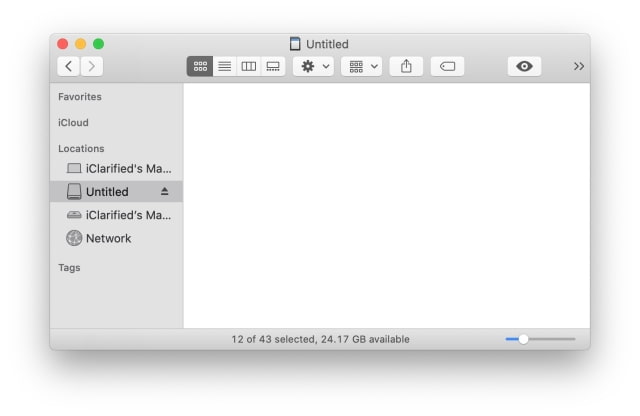Click the Tags sidebar heading

(x=69, y=267)
